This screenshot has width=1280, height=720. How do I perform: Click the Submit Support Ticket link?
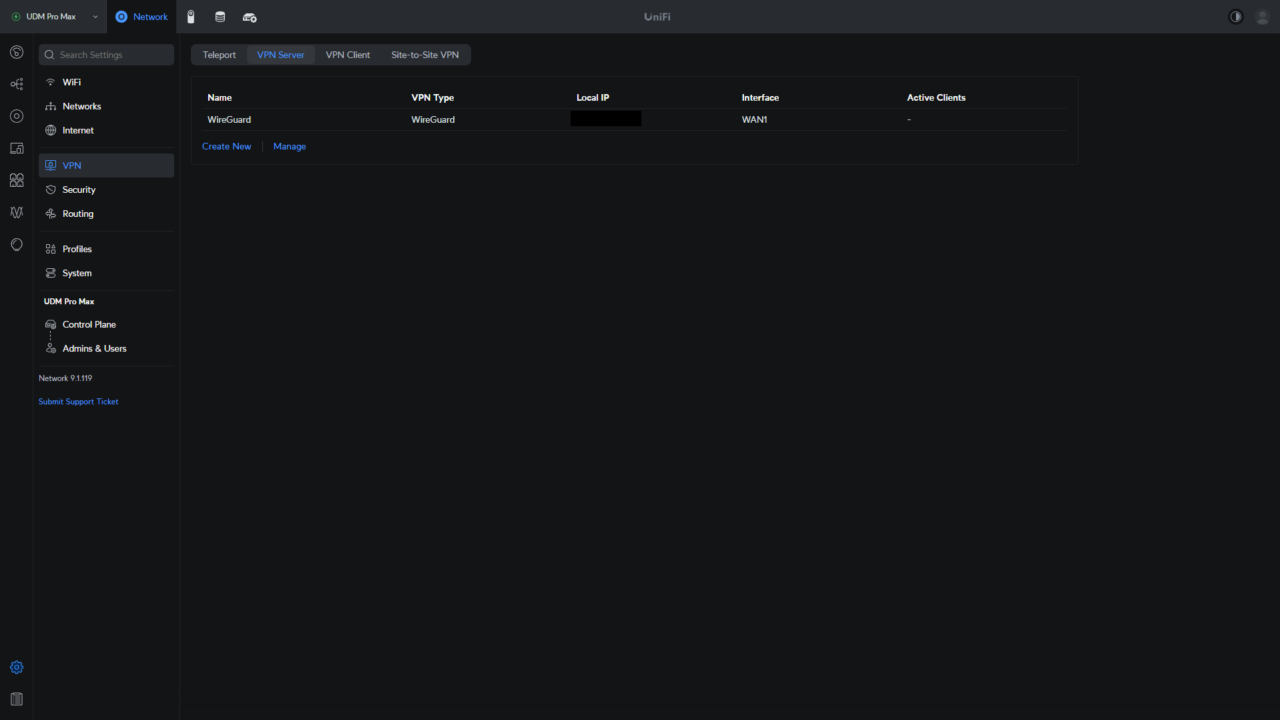pyautogui.click(x=79, y=401)
